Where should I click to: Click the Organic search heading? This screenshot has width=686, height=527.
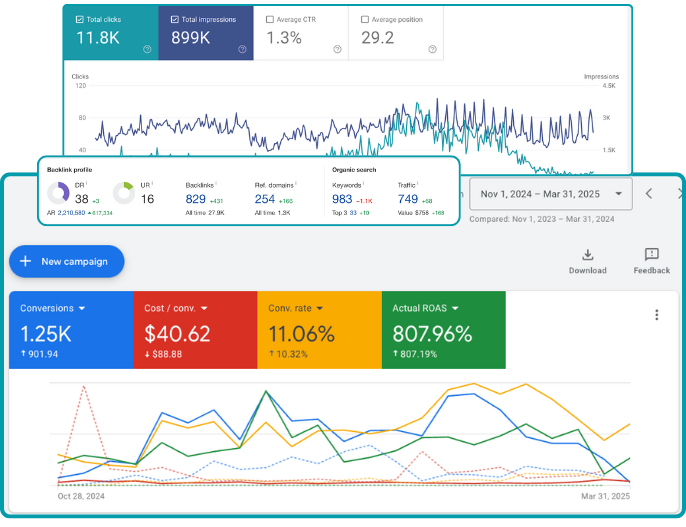[x=354, y=170]
